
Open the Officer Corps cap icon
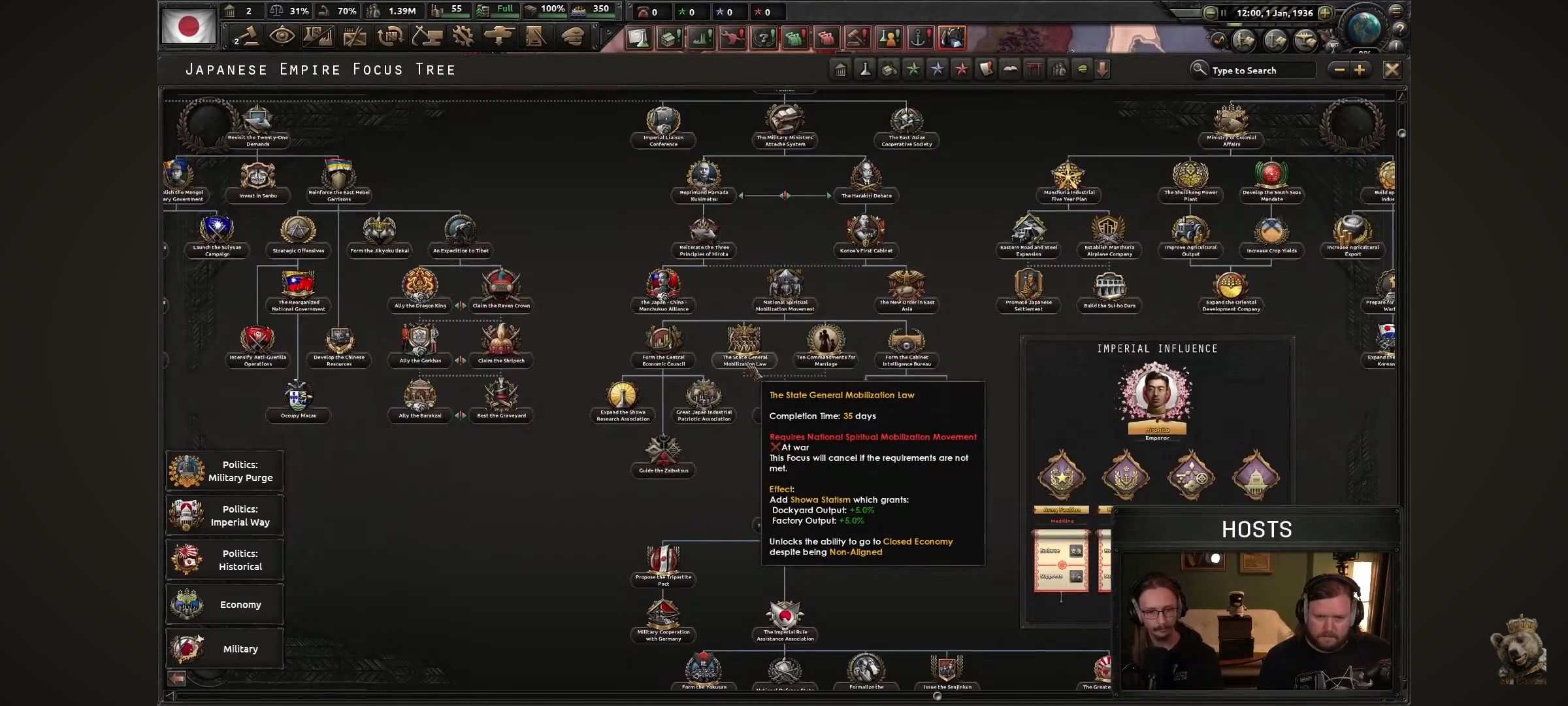point(572,37)
